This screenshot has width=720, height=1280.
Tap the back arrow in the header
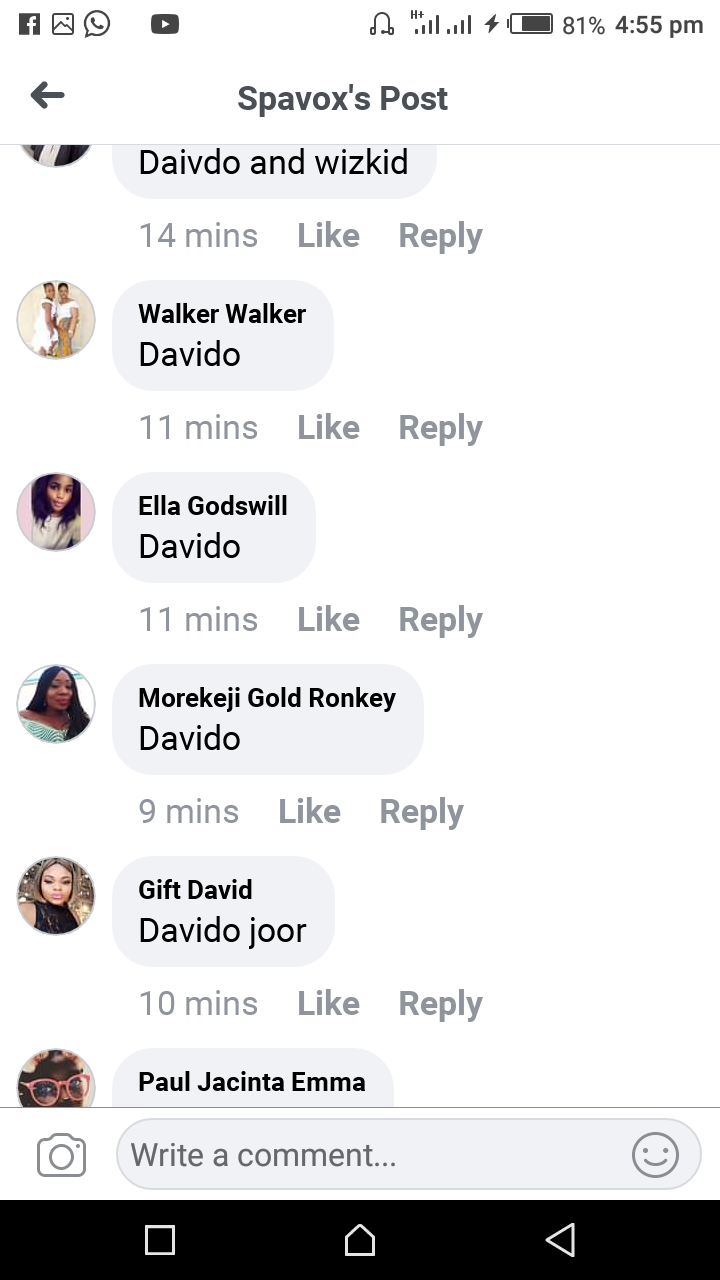pyautogui.click(x=47, y=96)
